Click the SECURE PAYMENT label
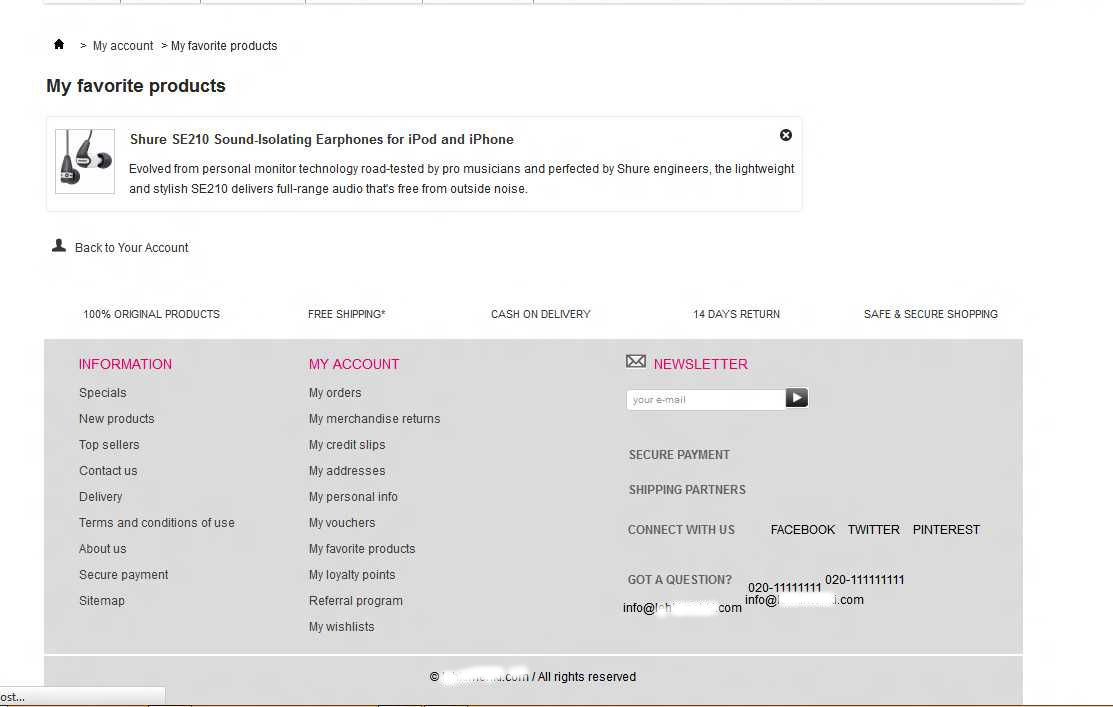Viewport: 1113px width, 707px height. pos(679,455)
